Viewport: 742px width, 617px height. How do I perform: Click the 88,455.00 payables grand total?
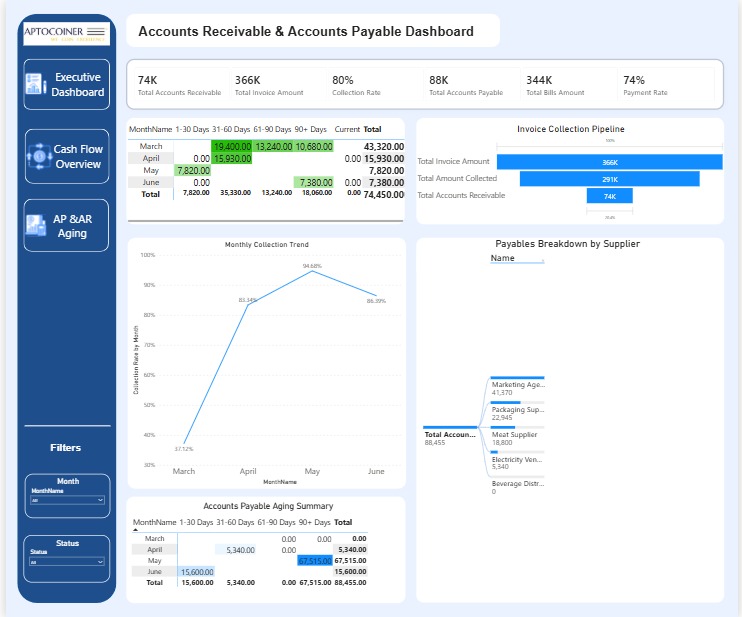[350, 583]
